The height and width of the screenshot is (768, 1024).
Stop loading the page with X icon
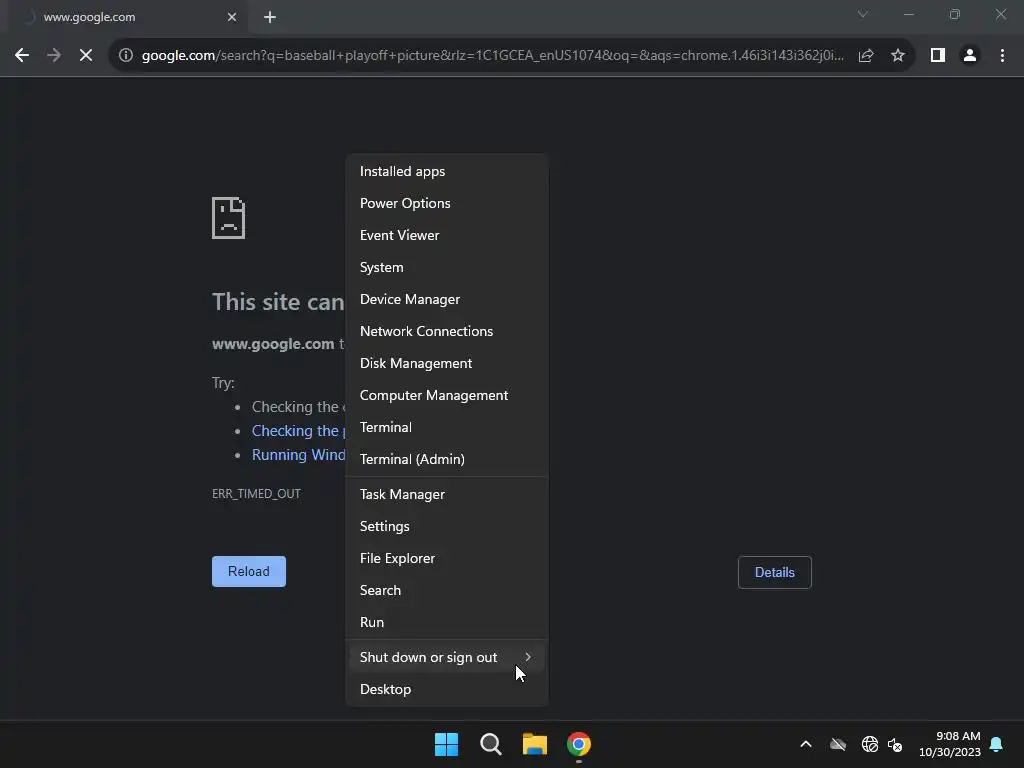pyautogui.click(x=86, y=56)
